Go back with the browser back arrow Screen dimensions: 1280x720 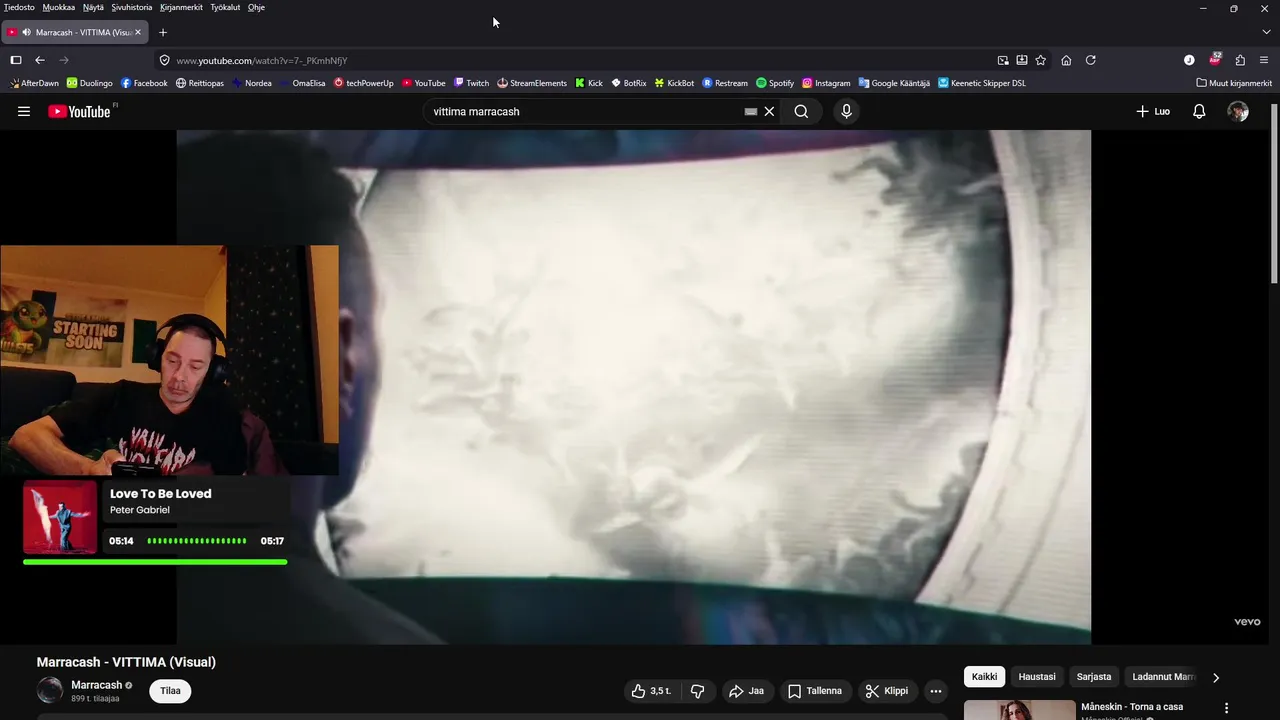[40, 60]
